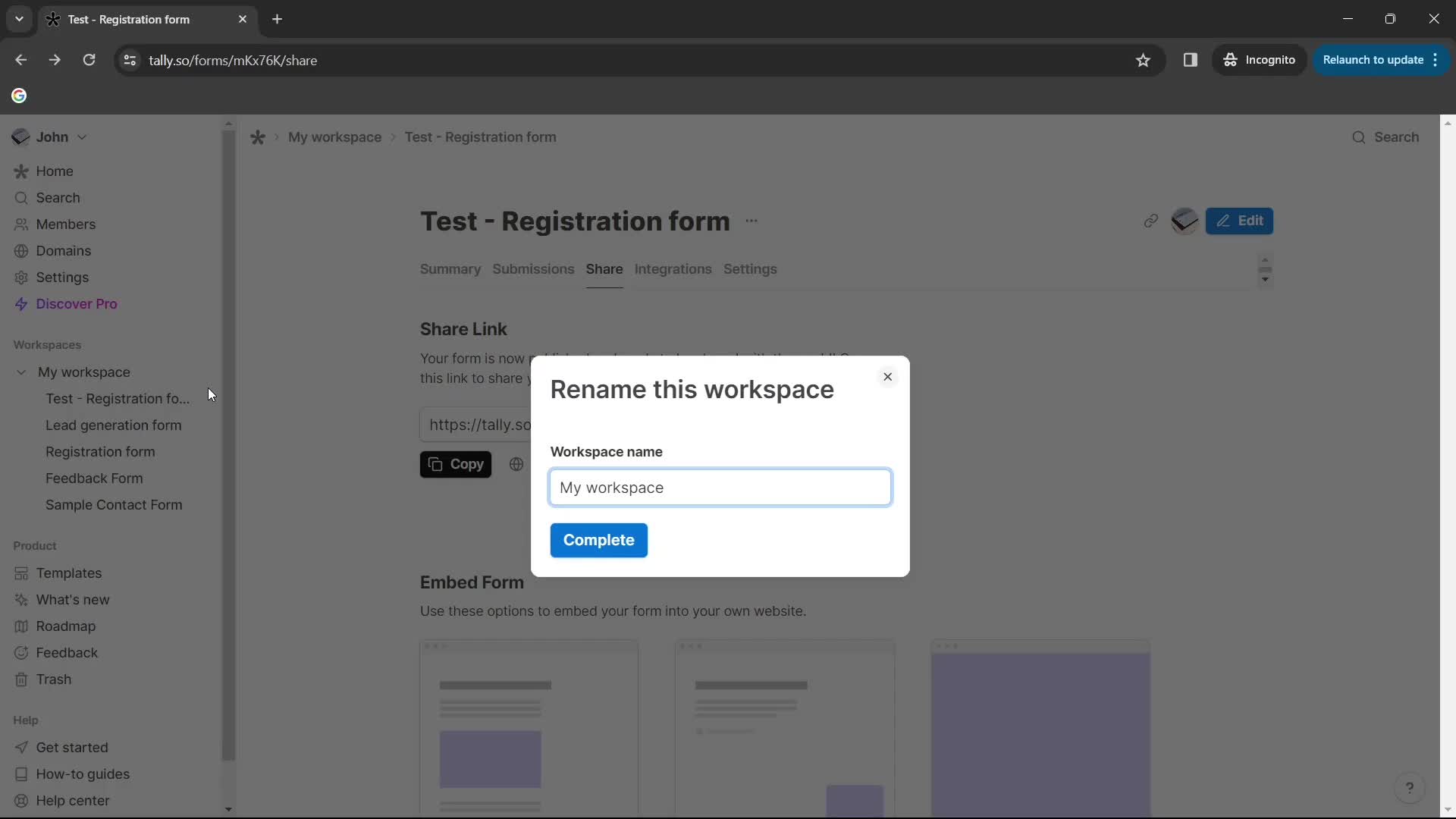The image size is (1456, 819).
Task: Click the Copy button for share link
Action: [x=456, y=464]
